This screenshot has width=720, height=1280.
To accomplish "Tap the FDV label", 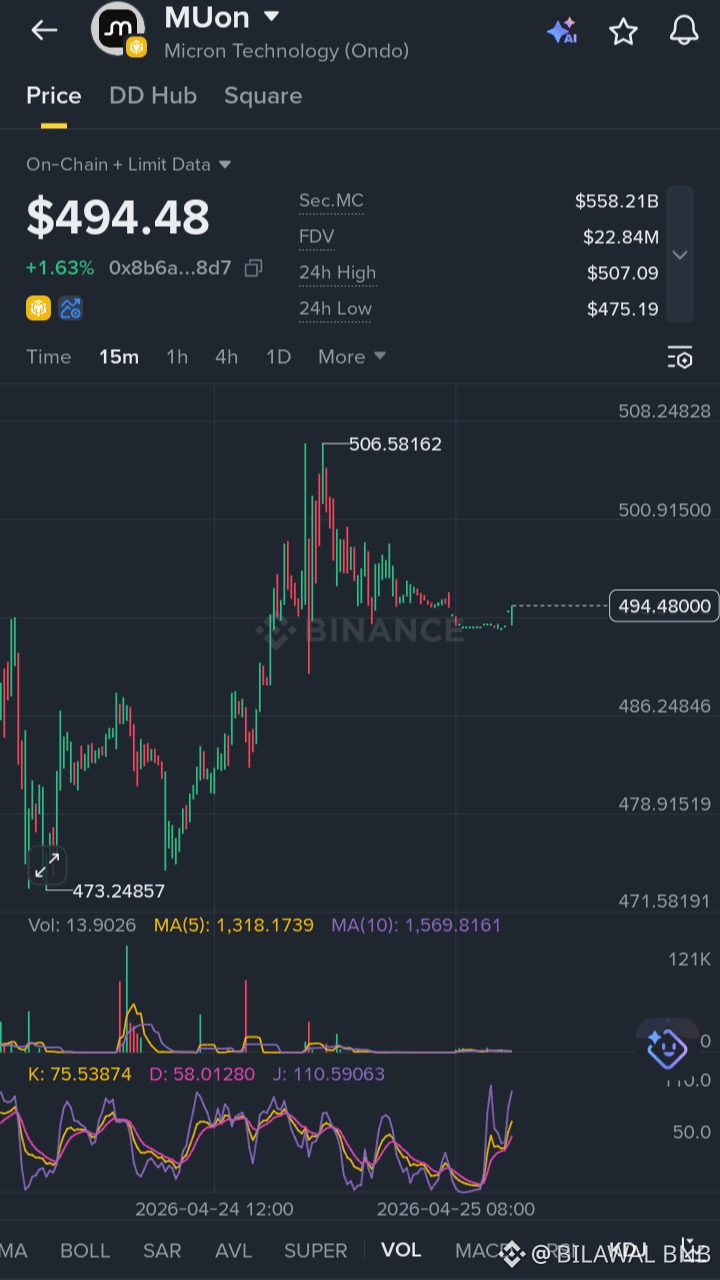I will pyautogui.click(x=317, y=236).
